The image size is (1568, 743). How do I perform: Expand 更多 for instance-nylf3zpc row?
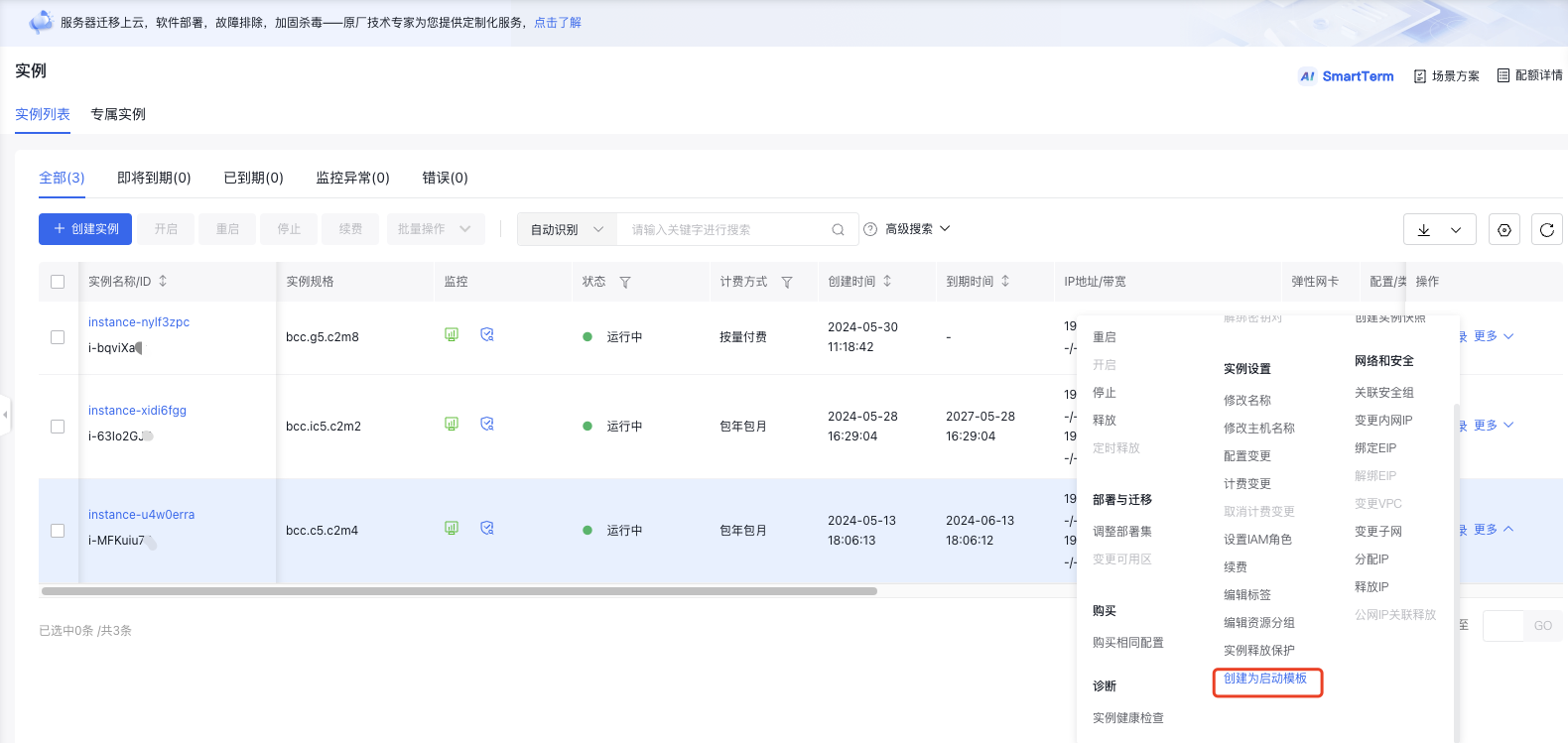tap(1494, 336)
